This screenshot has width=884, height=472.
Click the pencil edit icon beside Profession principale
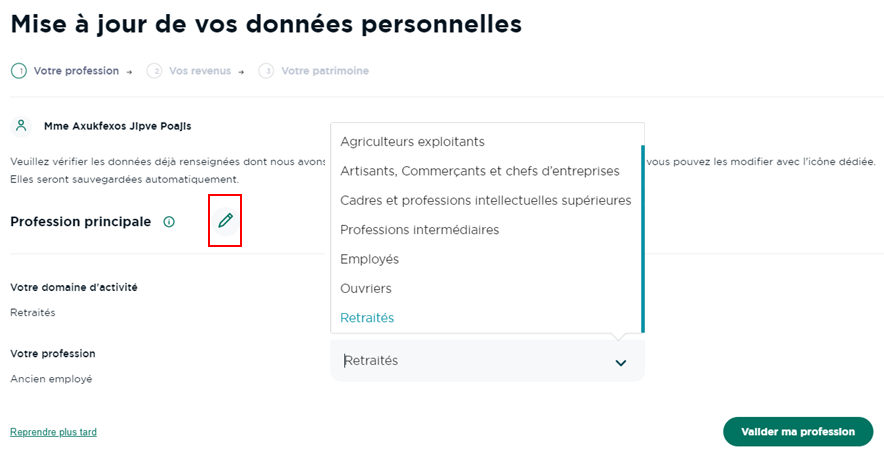coord(226,220)
